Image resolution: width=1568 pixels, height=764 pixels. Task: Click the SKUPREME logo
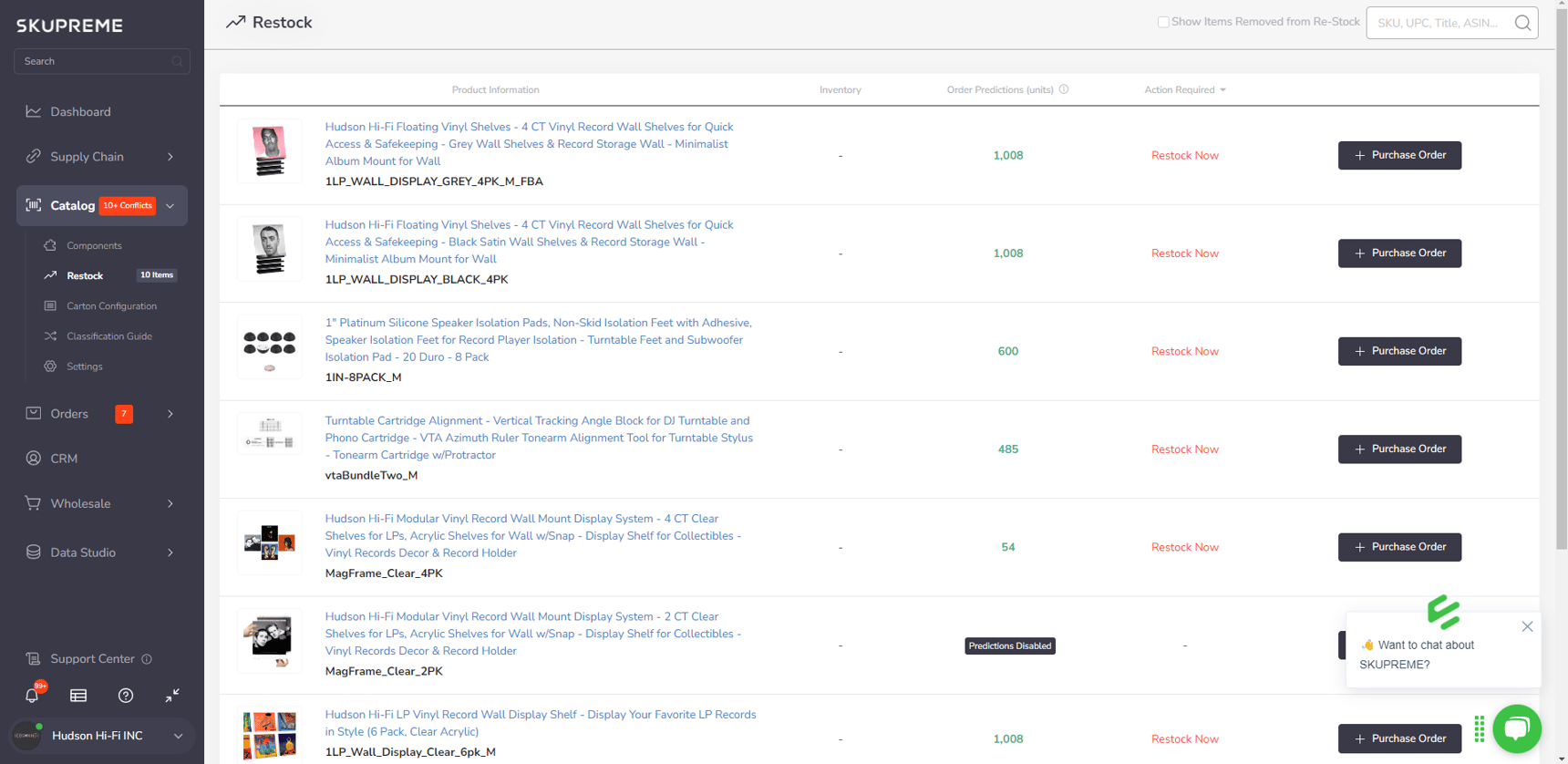click(x=69, y=26)
